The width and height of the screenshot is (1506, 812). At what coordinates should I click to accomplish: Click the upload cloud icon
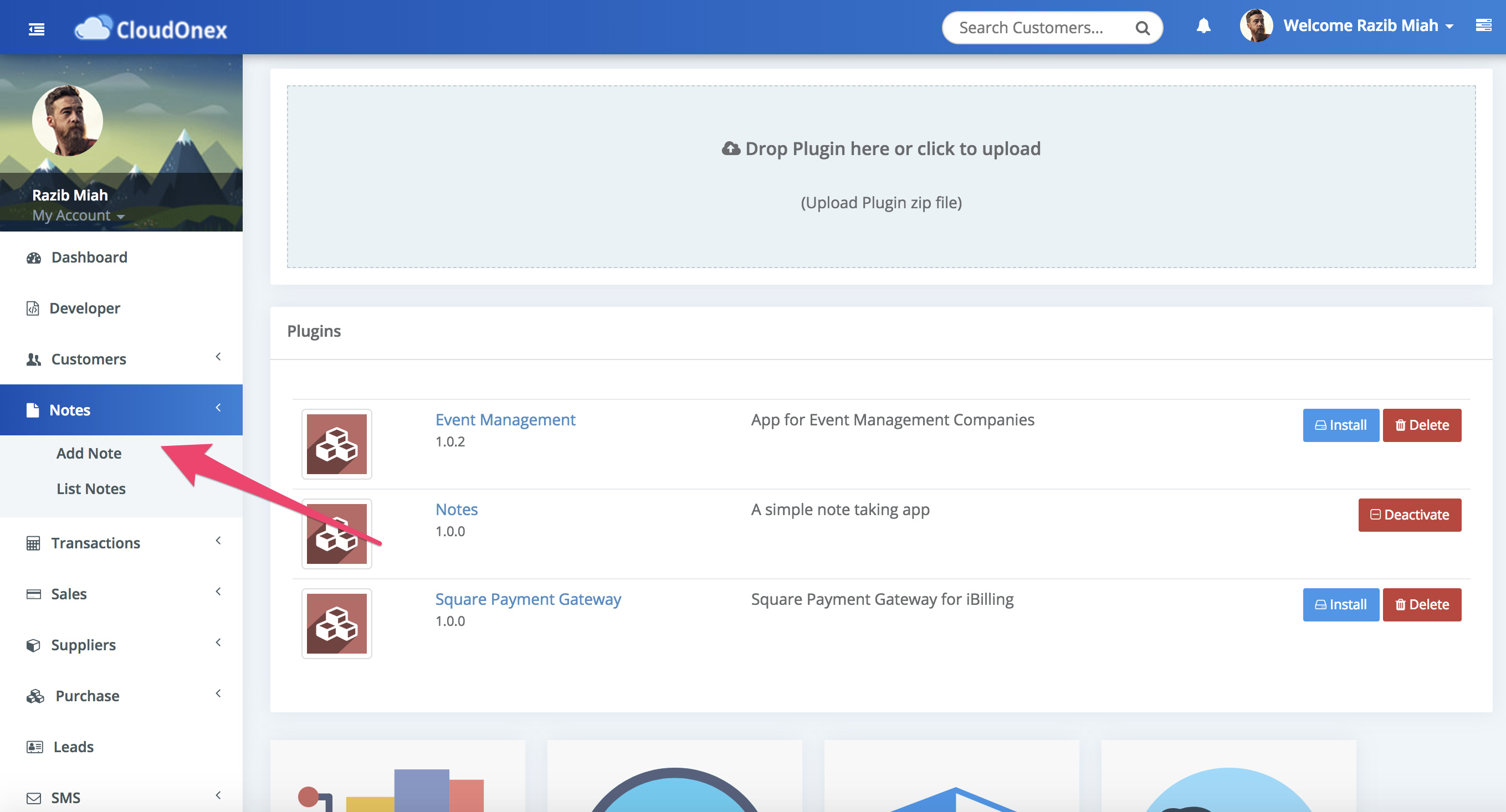click(731, 148)
